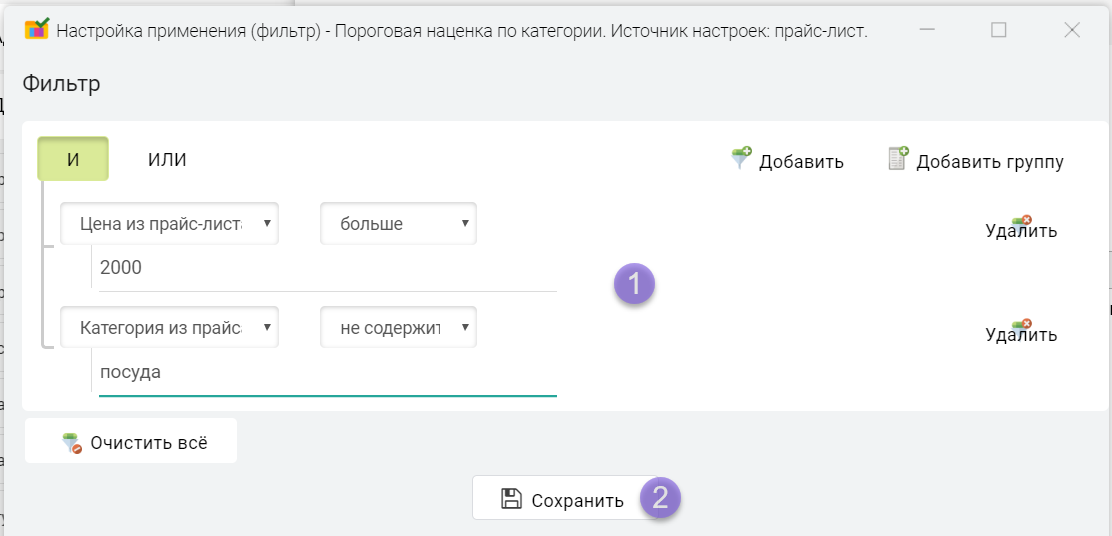The width and height of the screenshot is (1112, 536).
Task: Delete the Категория не содержит condition row
Action: coord(1021,333)
